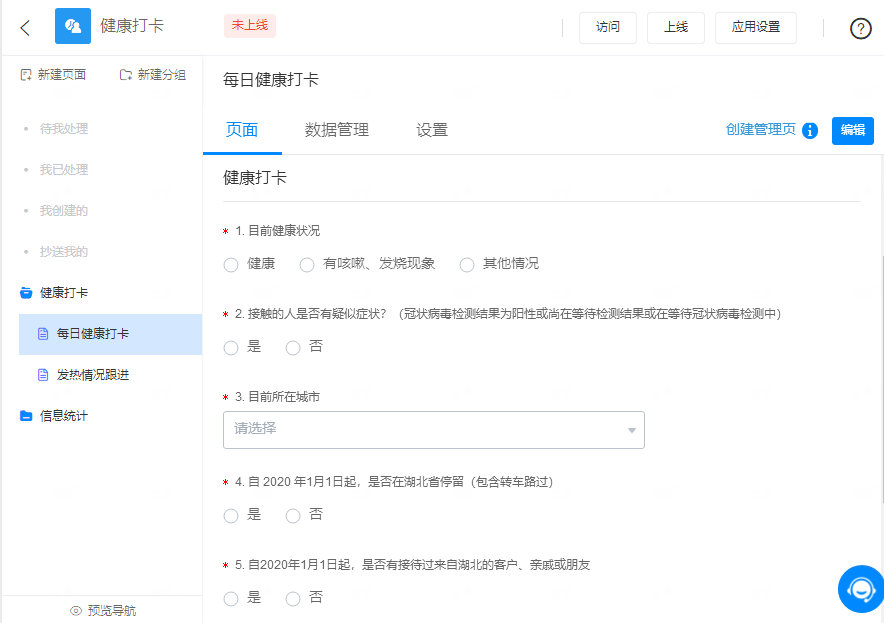Select 否 for question 4
884x623 pixels.
[292, 515]
